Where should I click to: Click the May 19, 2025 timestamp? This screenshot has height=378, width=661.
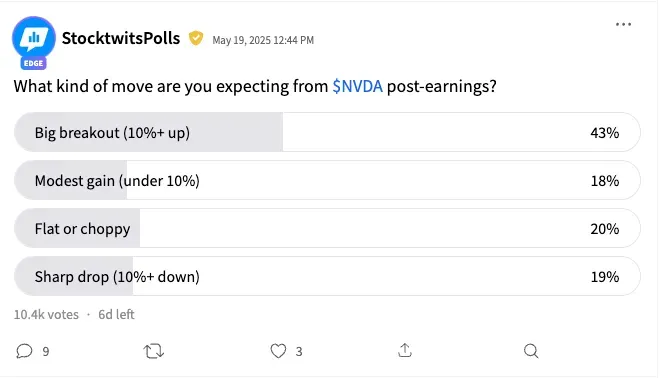pyautogui.click(x=263, y=40)
